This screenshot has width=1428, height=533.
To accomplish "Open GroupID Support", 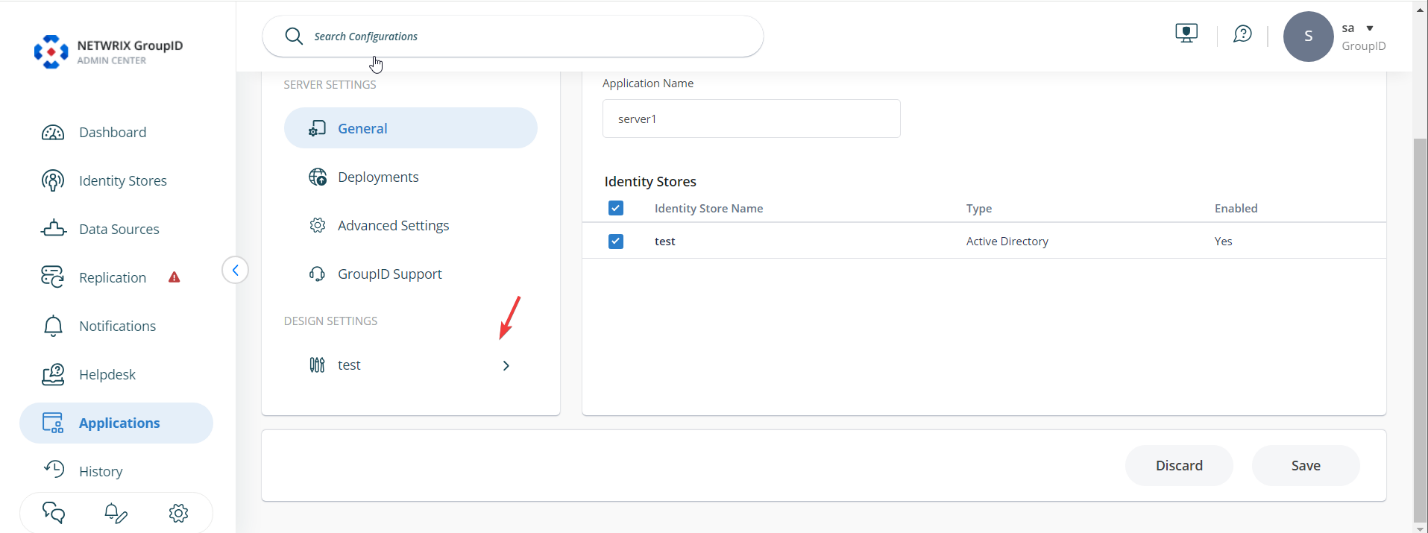I will (x=390, y=274).
